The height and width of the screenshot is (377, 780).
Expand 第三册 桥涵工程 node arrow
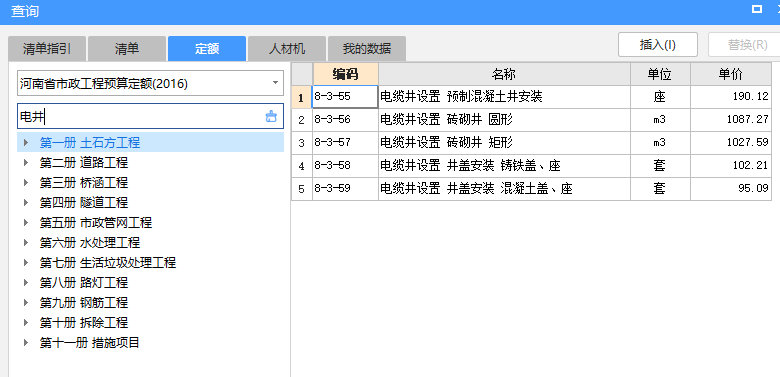(26, 183)
